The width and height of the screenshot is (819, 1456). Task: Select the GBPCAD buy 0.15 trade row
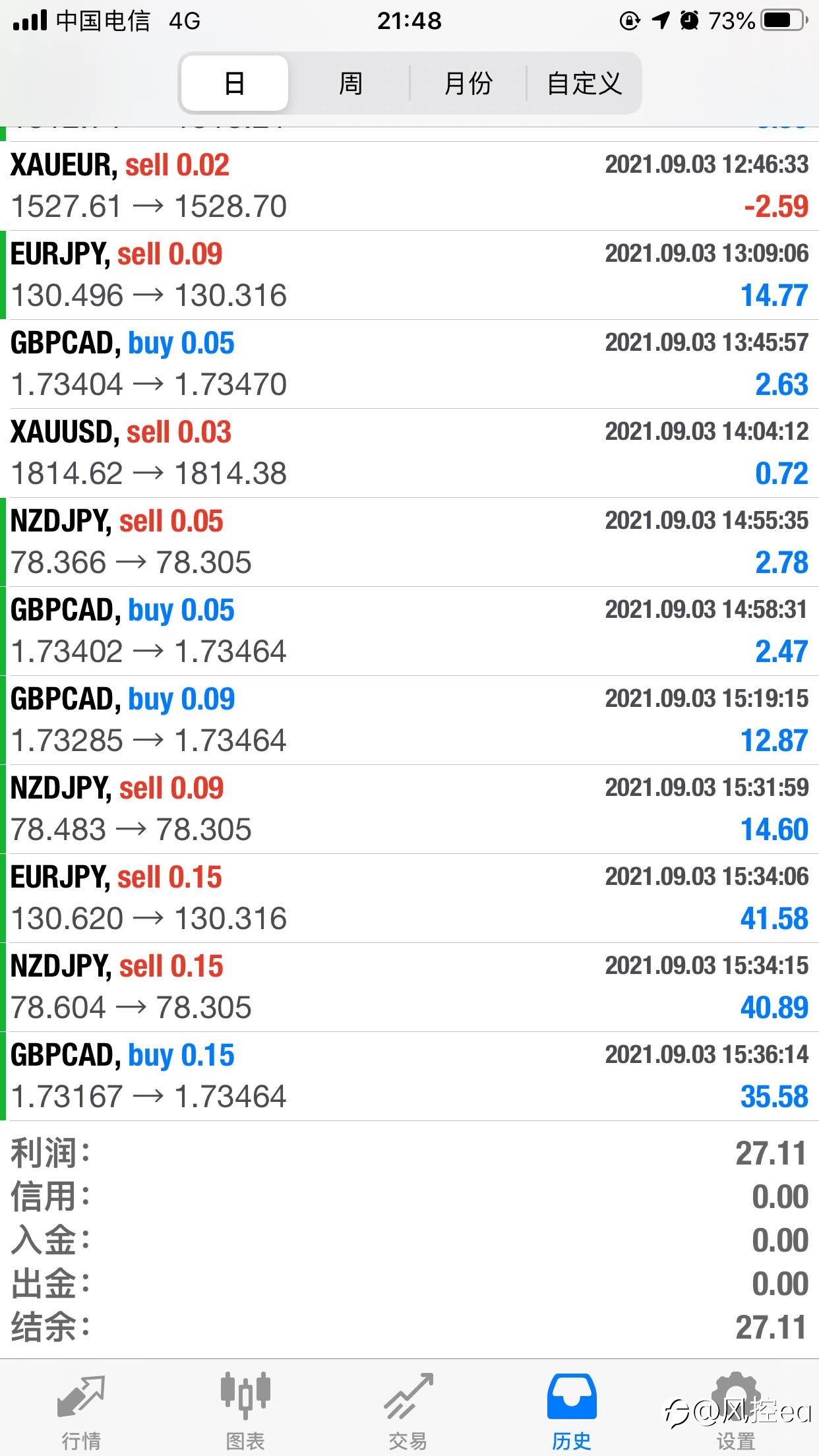point(409,1076)
